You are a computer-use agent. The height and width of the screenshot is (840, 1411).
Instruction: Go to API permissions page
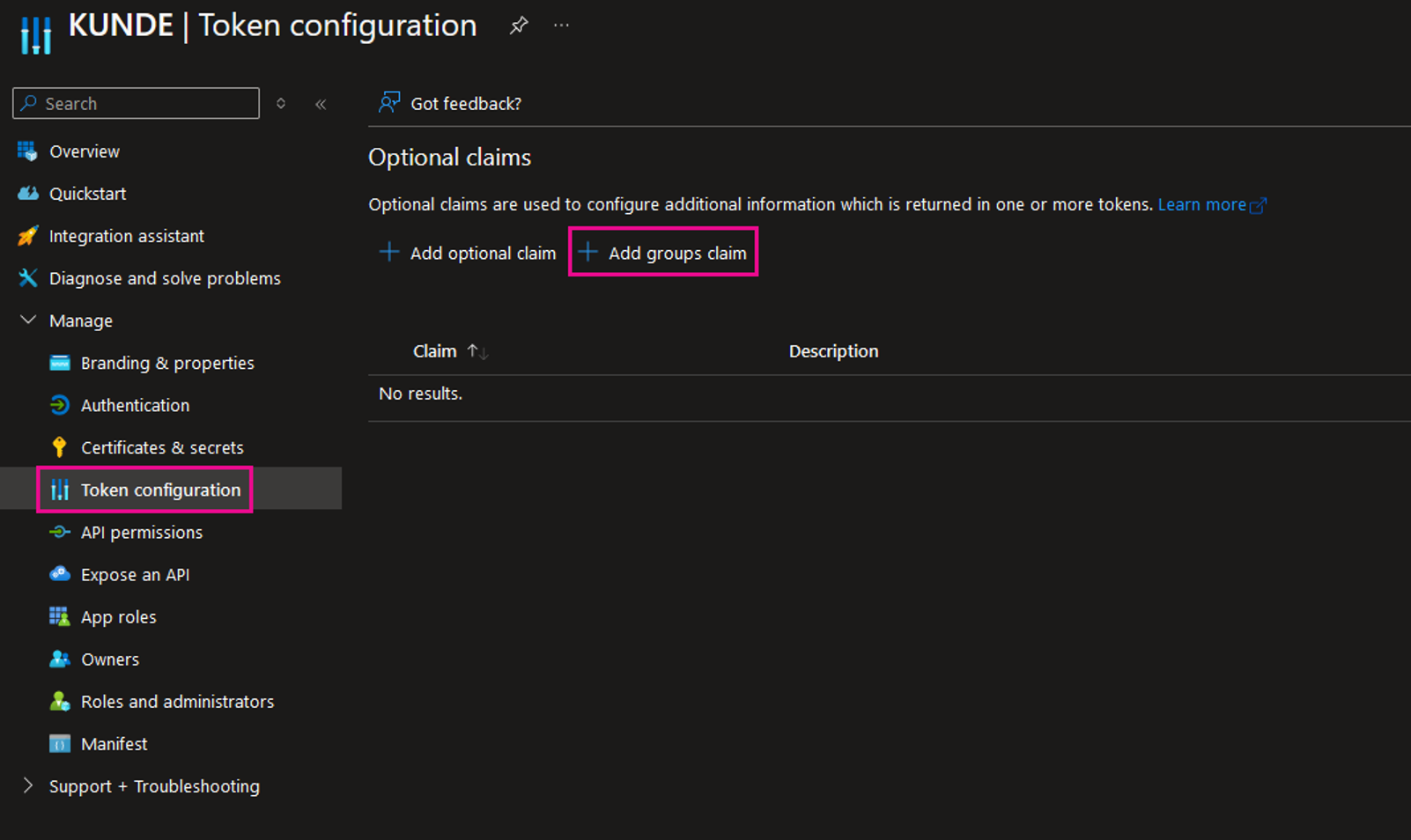click(141, 533)
